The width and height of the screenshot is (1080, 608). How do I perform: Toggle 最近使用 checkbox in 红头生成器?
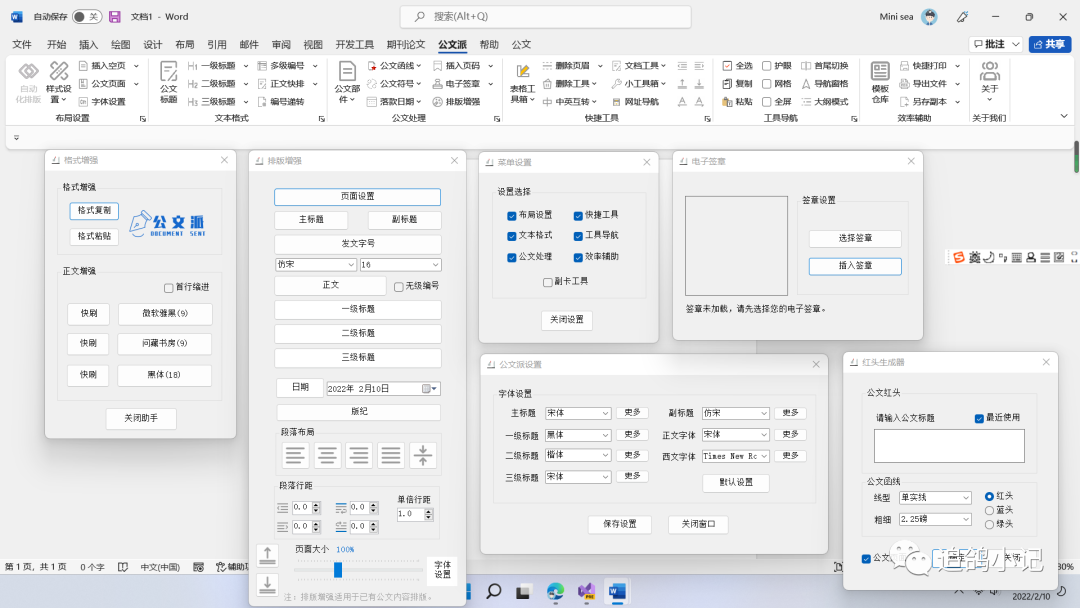979,418
